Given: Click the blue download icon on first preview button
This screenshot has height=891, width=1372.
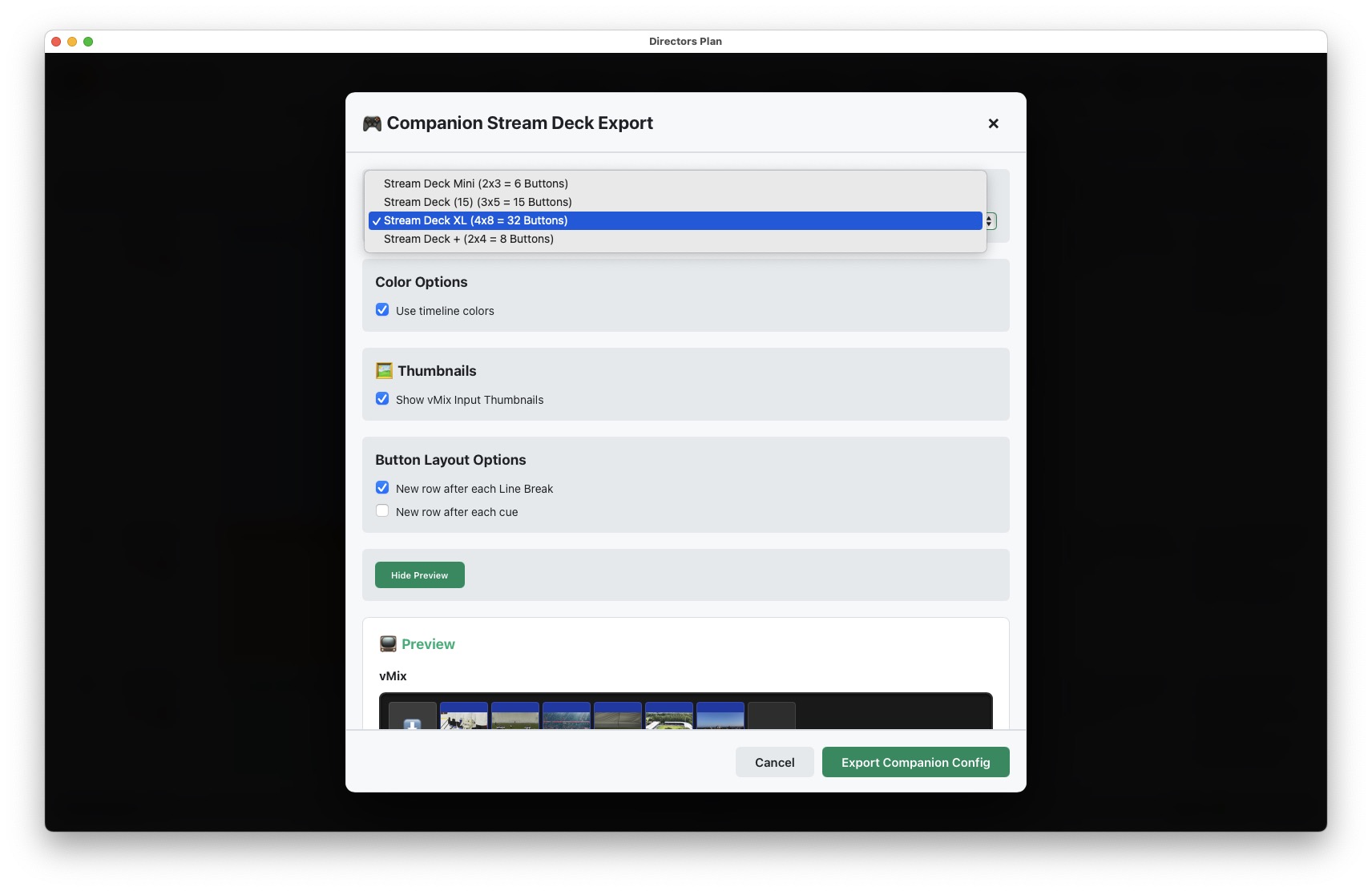Looking at the screenshot, I should (x=412, y=726).
